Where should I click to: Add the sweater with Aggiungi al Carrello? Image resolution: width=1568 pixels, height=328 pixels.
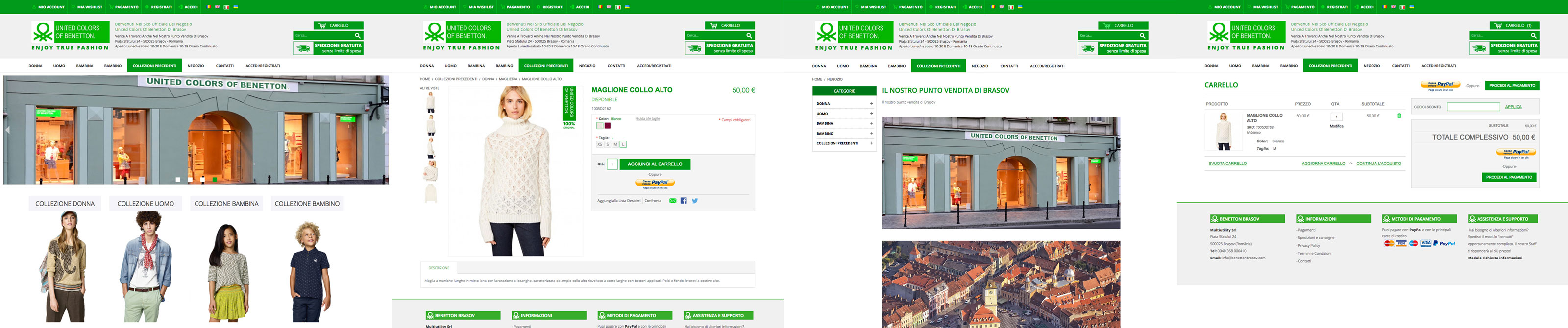655,164
